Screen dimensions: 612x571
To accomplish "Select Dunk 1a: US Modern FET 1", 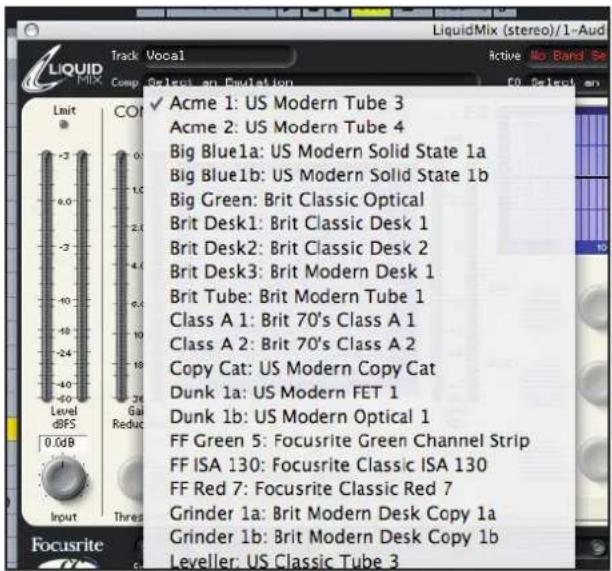I will (x=359, y=393).
